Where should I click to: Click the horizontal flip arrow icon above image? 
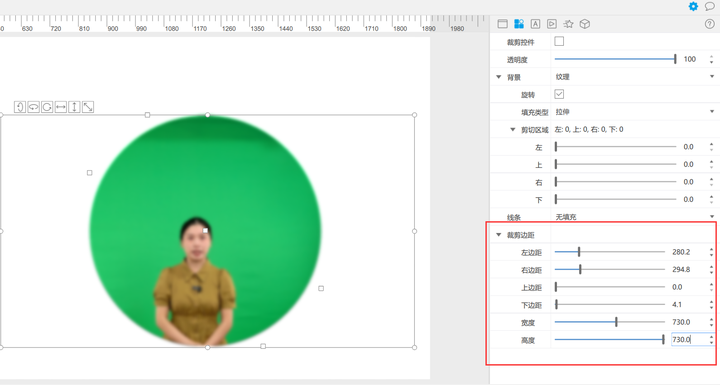(61, 107)
